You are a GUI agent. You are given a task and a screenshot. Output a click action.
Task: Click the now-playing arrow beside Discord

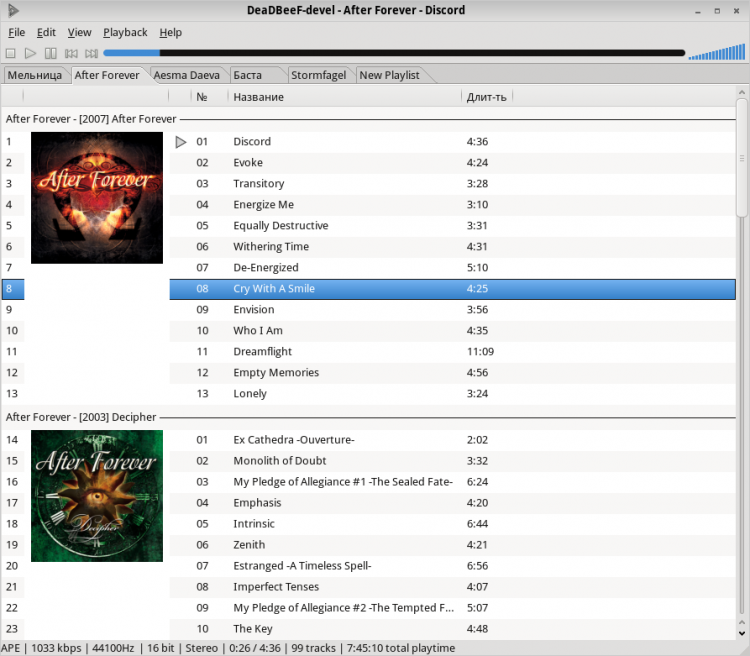pos(181,142)
